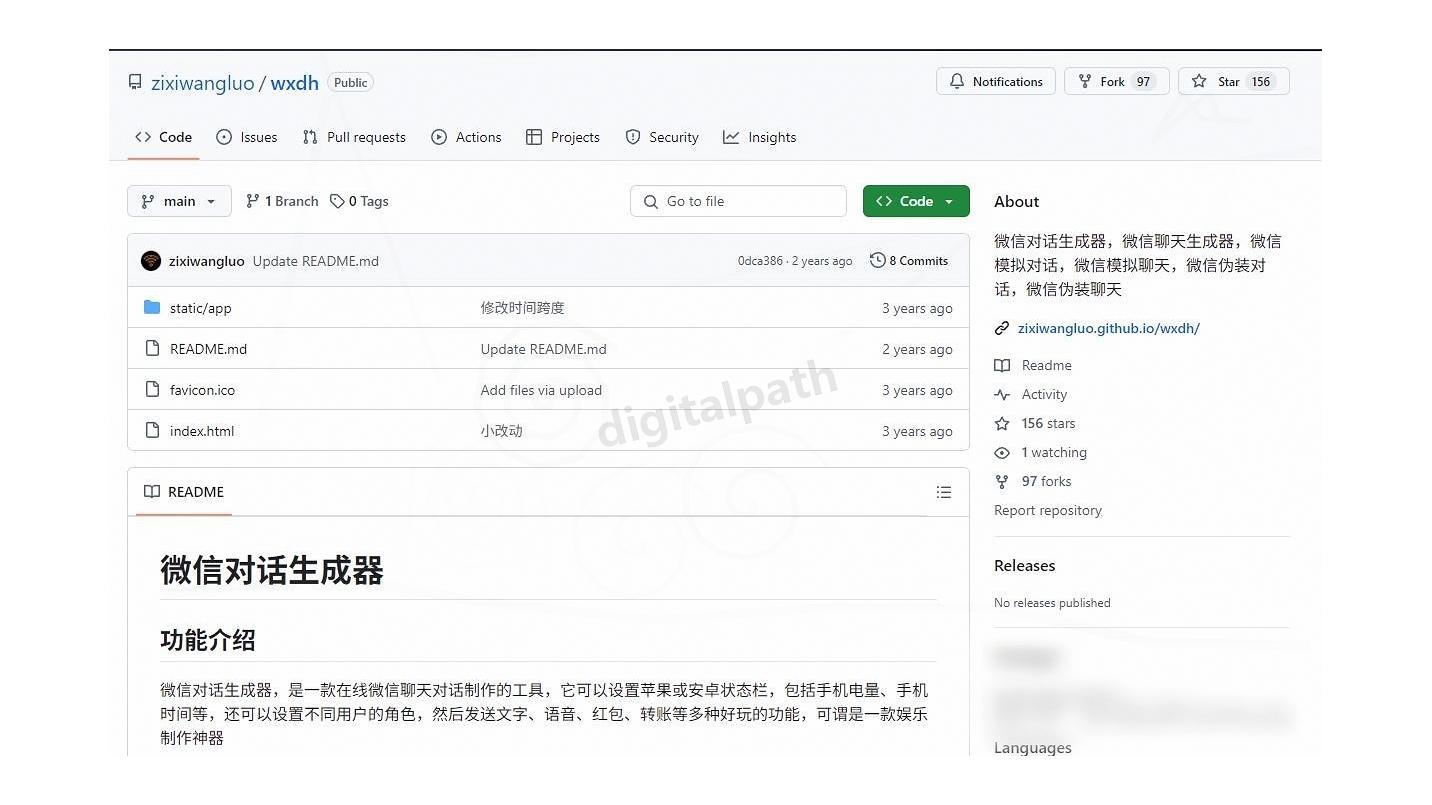This screenshot has height=805, width=1432.
Task: Open the Actions tab
Action: (x=466, y=137)
